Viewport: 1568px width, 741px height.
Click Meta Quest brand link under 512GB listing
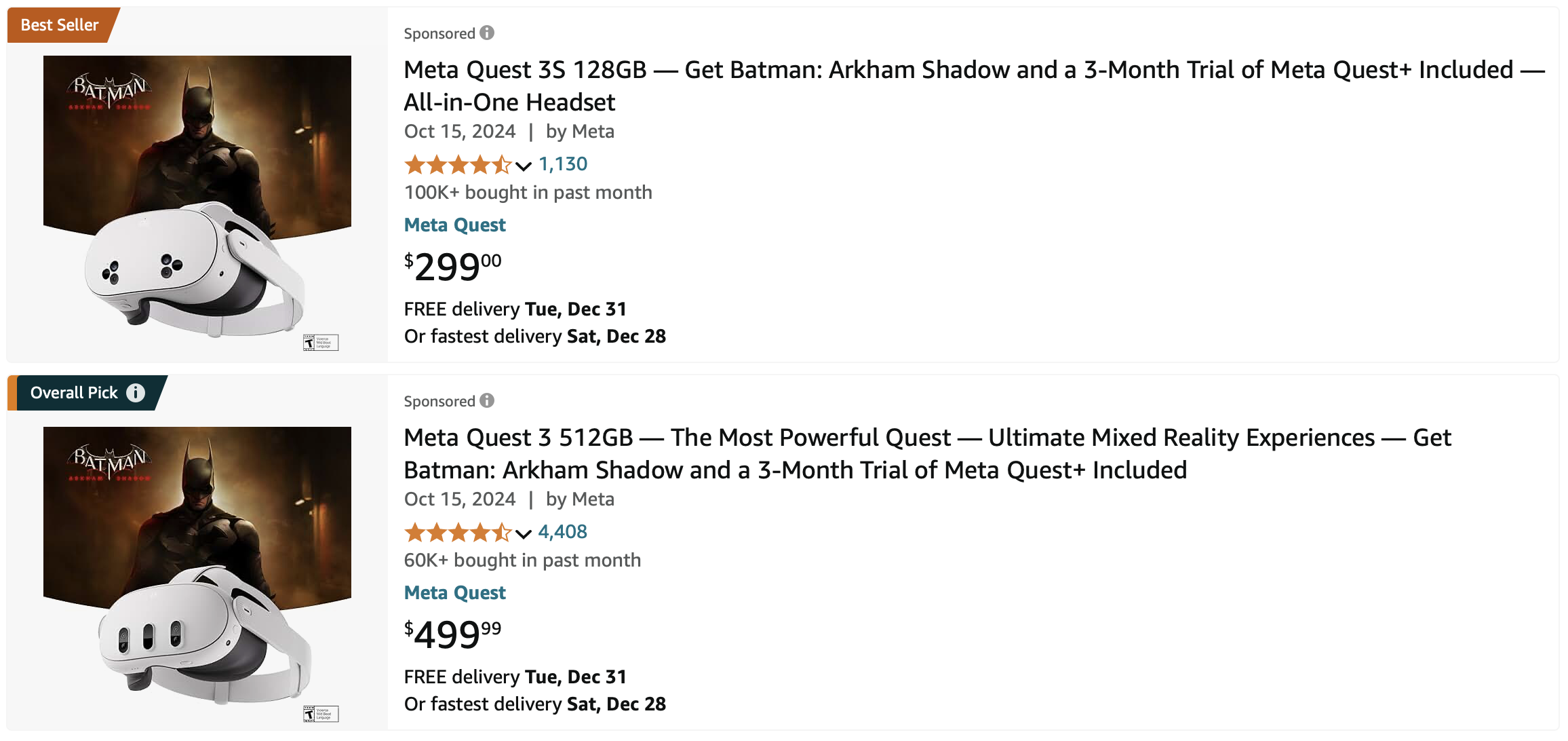click(455, 593)
